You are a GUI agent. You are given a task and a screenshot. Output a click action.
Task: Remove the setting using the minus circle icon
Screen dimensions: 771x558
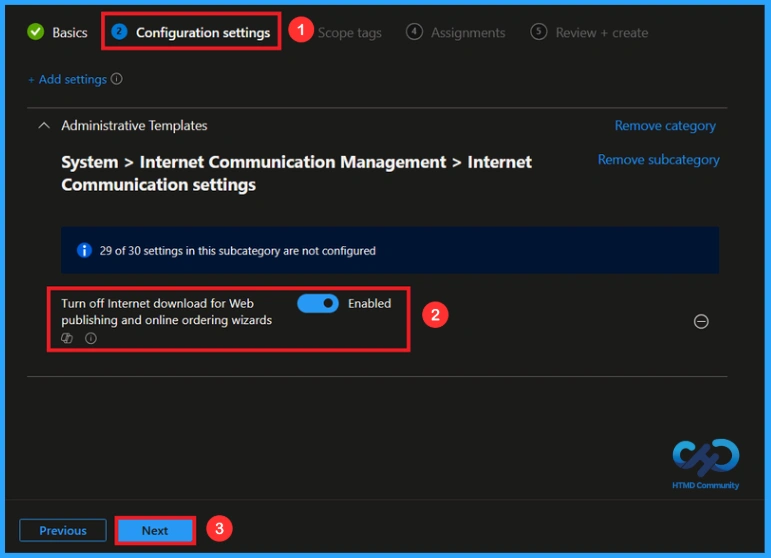(x=701, y=322)
